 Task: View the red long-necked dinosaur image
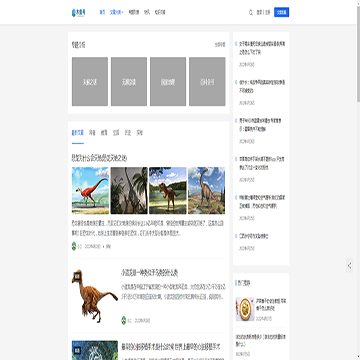coord(90,190)
